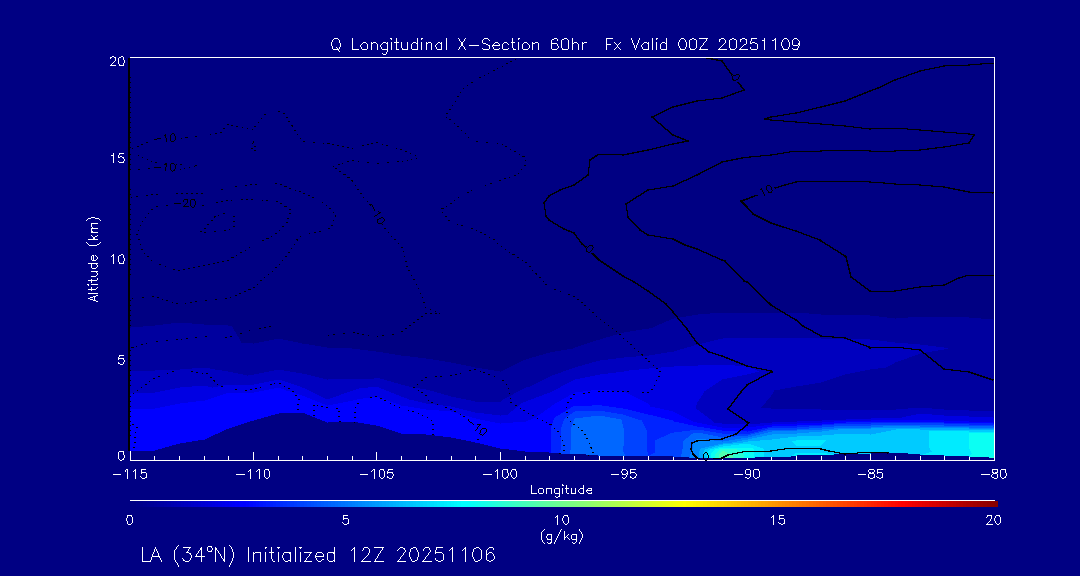The width and height of the screenshot is (1080, 576).
Task: Click the colorbar's 10 value label
Action: click(x=561, y=520)
